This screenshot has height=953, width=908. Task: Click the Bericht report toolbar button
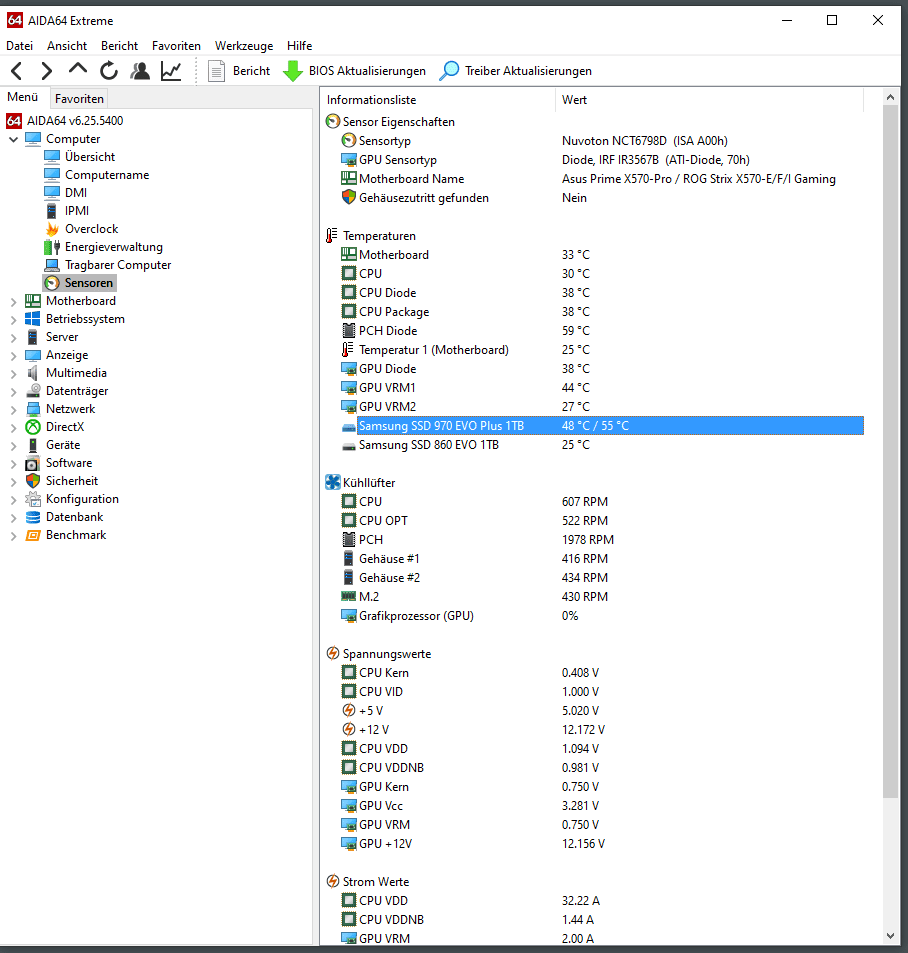239,71
